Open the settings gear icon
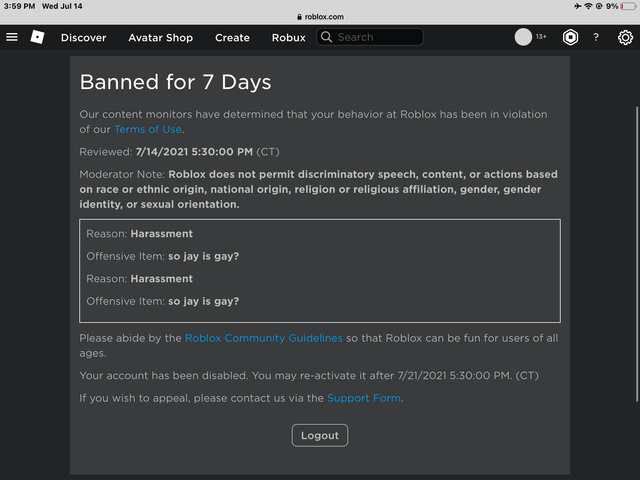 tap(625, 38)
